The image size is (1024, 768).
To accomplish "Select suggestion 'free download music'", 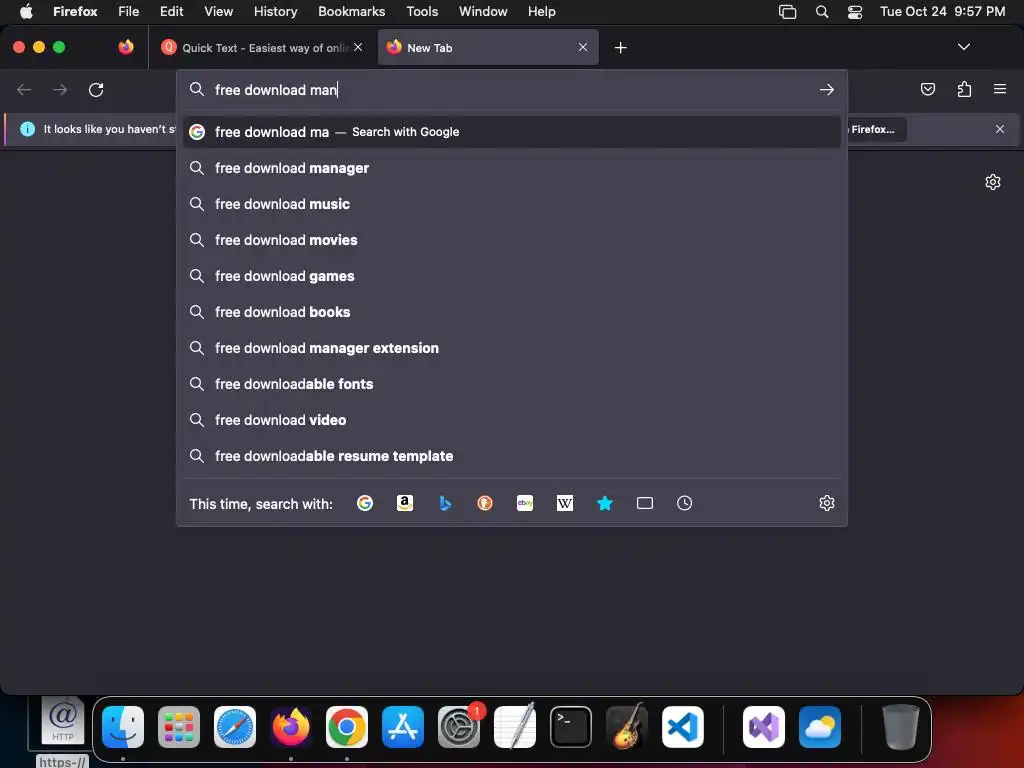I will pyautogui.click(x=512, y=204).
